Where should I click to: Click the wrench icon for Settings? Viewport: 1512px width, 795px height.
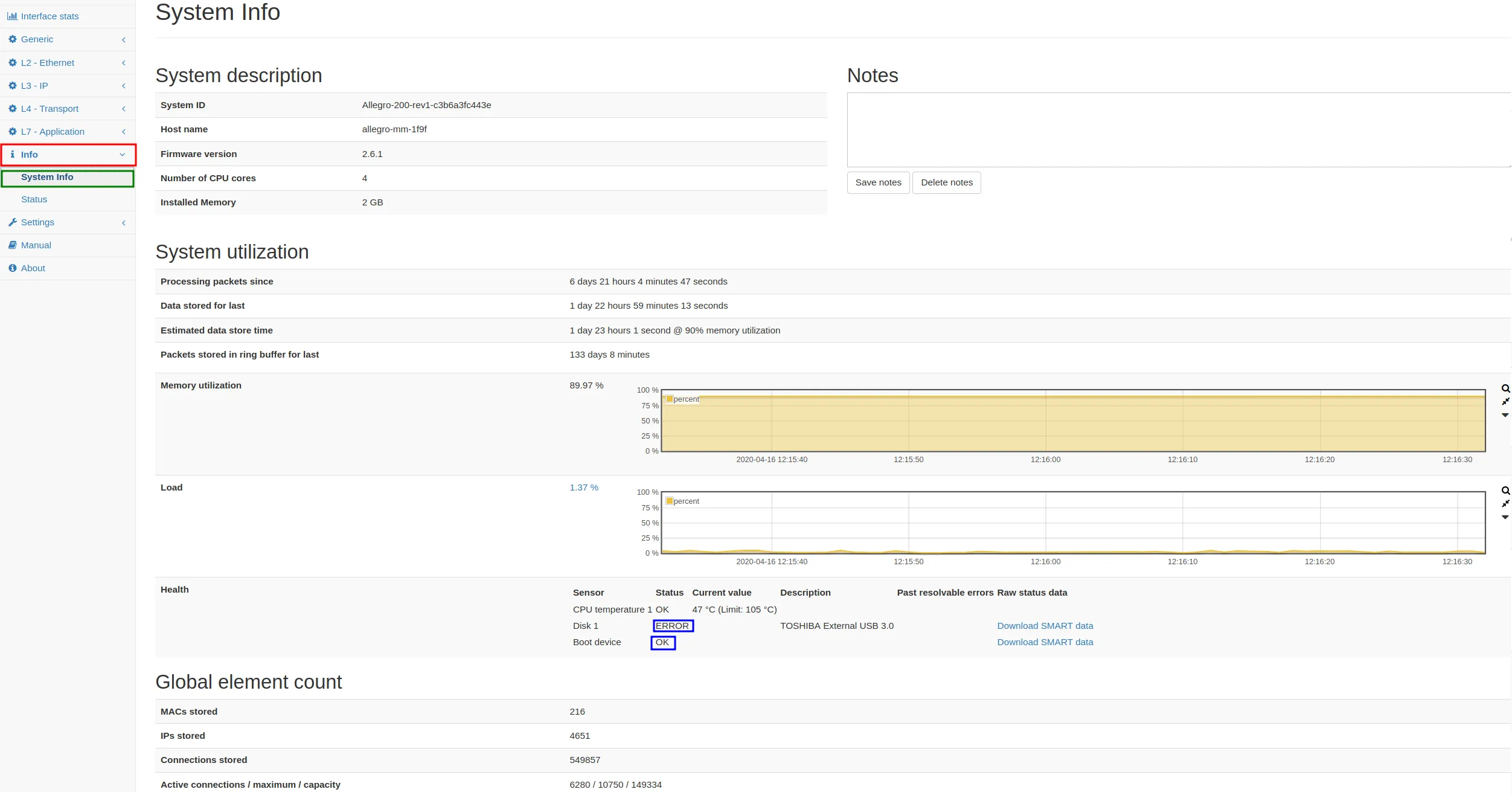point(12,222)
